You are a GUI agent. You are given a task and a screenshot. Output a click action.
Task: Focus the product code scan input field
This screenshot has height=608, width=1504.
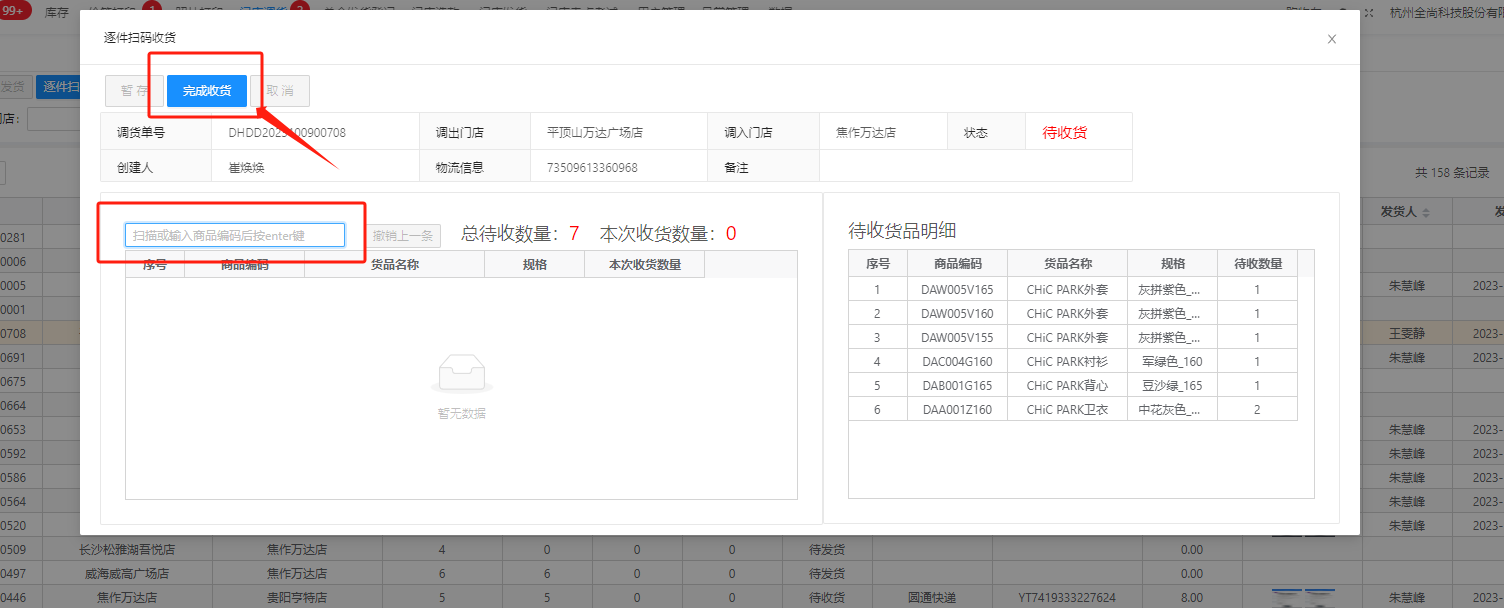click(x=235, y=235)
